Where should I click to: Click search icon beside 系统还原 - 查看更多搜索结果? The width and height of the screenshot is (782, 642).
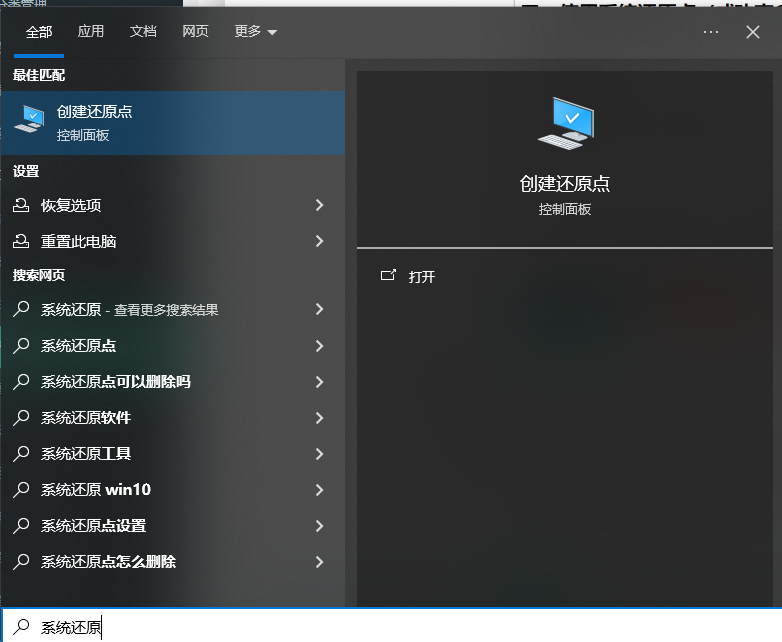coord(21,309)
